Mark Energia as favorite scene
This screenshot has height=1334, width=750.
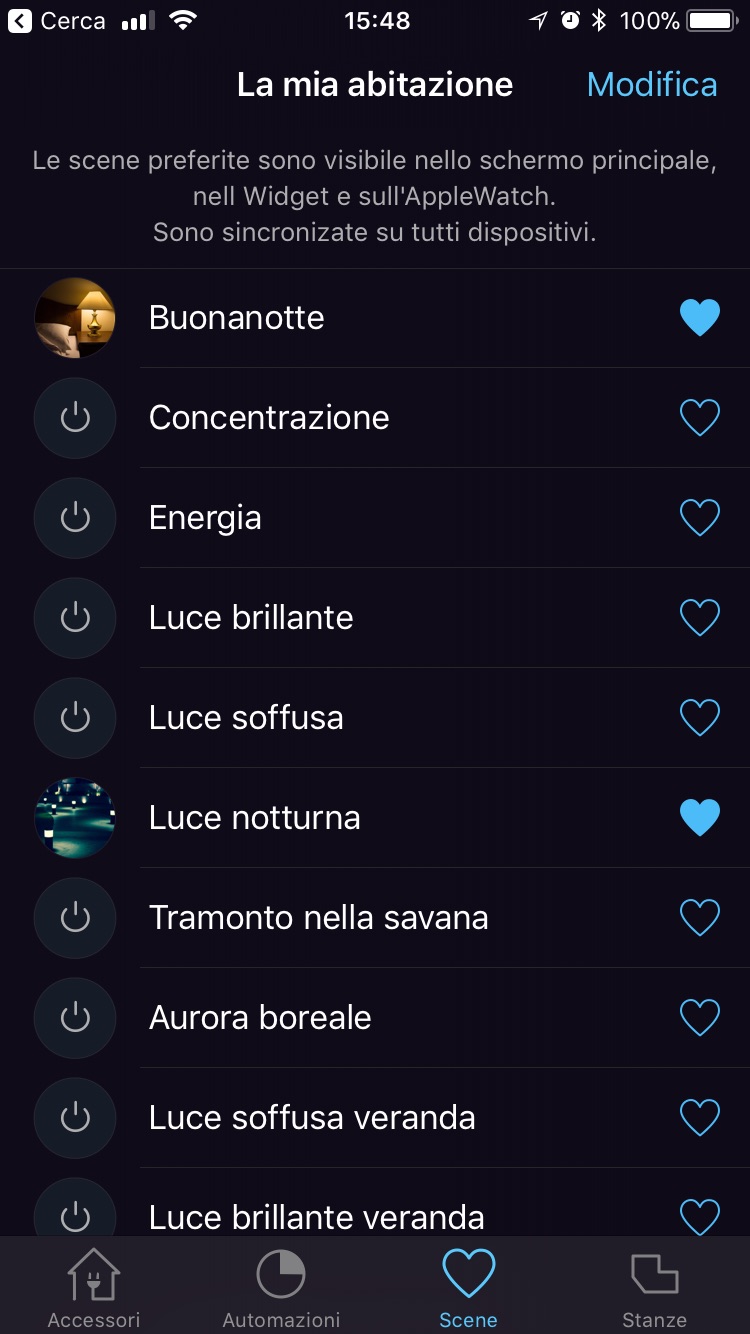[699, 518]
